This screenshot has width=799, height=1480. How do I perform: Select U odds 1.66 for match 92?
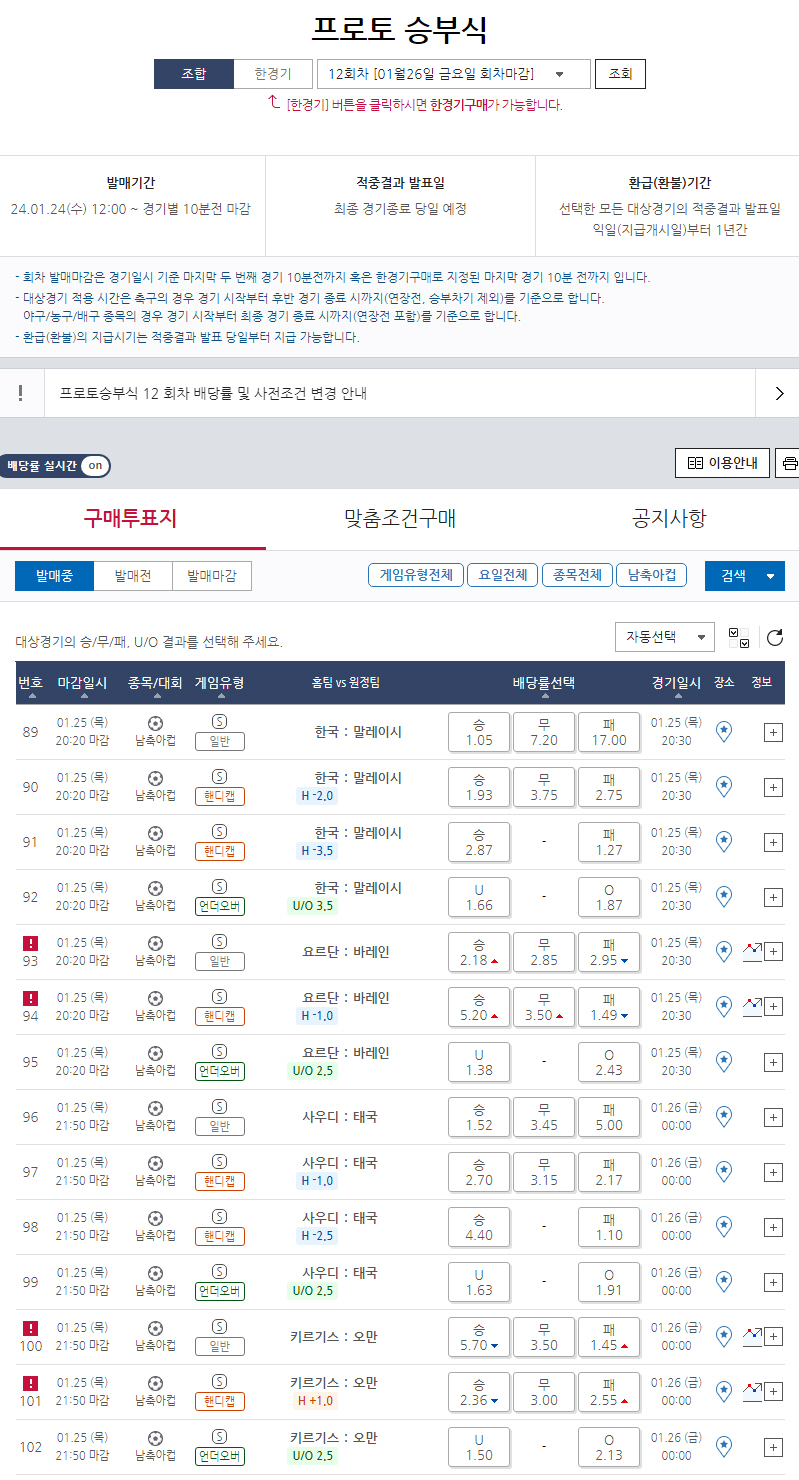click(479, 897)
